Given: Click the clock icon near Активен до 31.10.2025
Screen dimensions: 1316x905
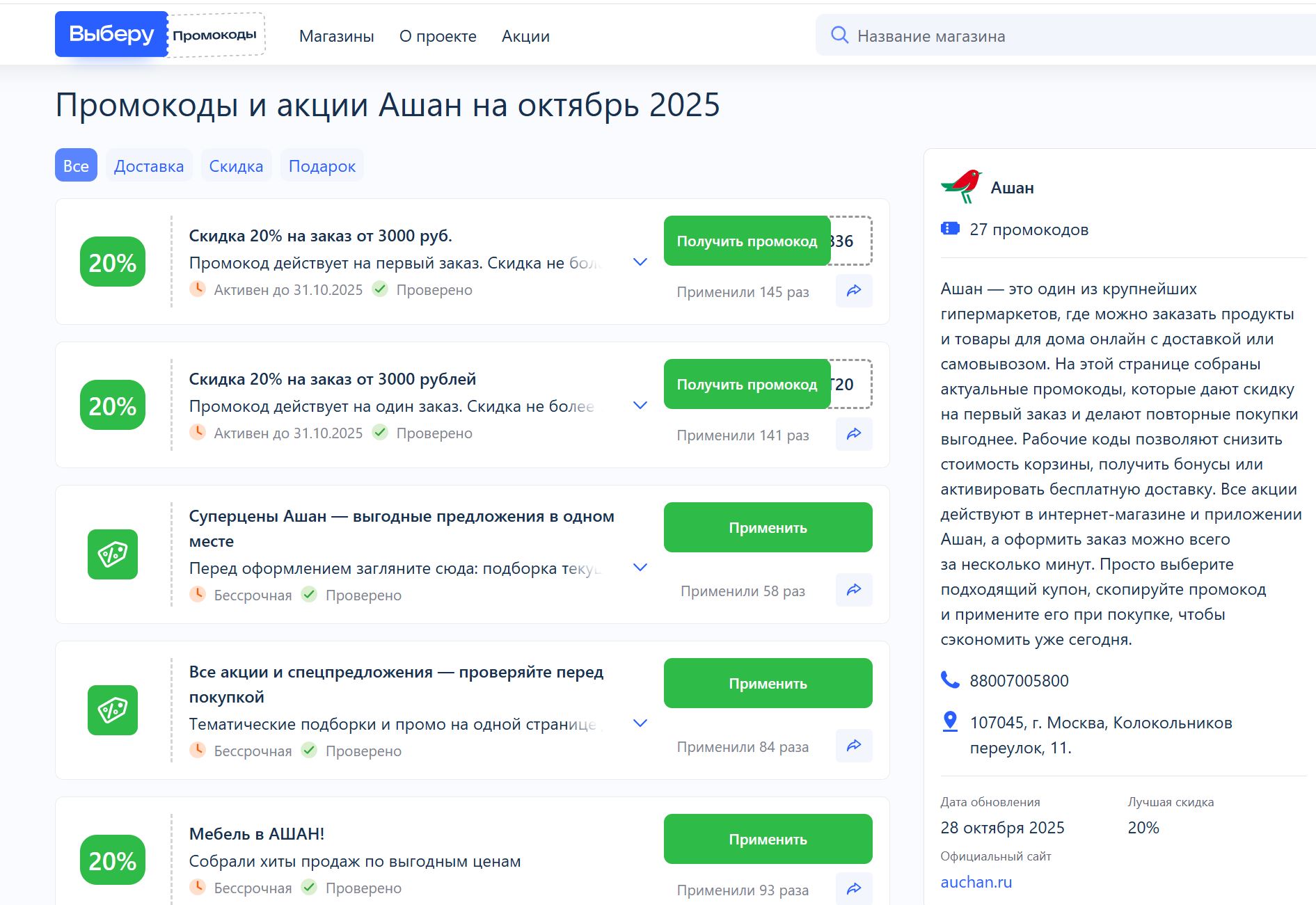Looking at the screenshot, I should click(x=198, y=290).
